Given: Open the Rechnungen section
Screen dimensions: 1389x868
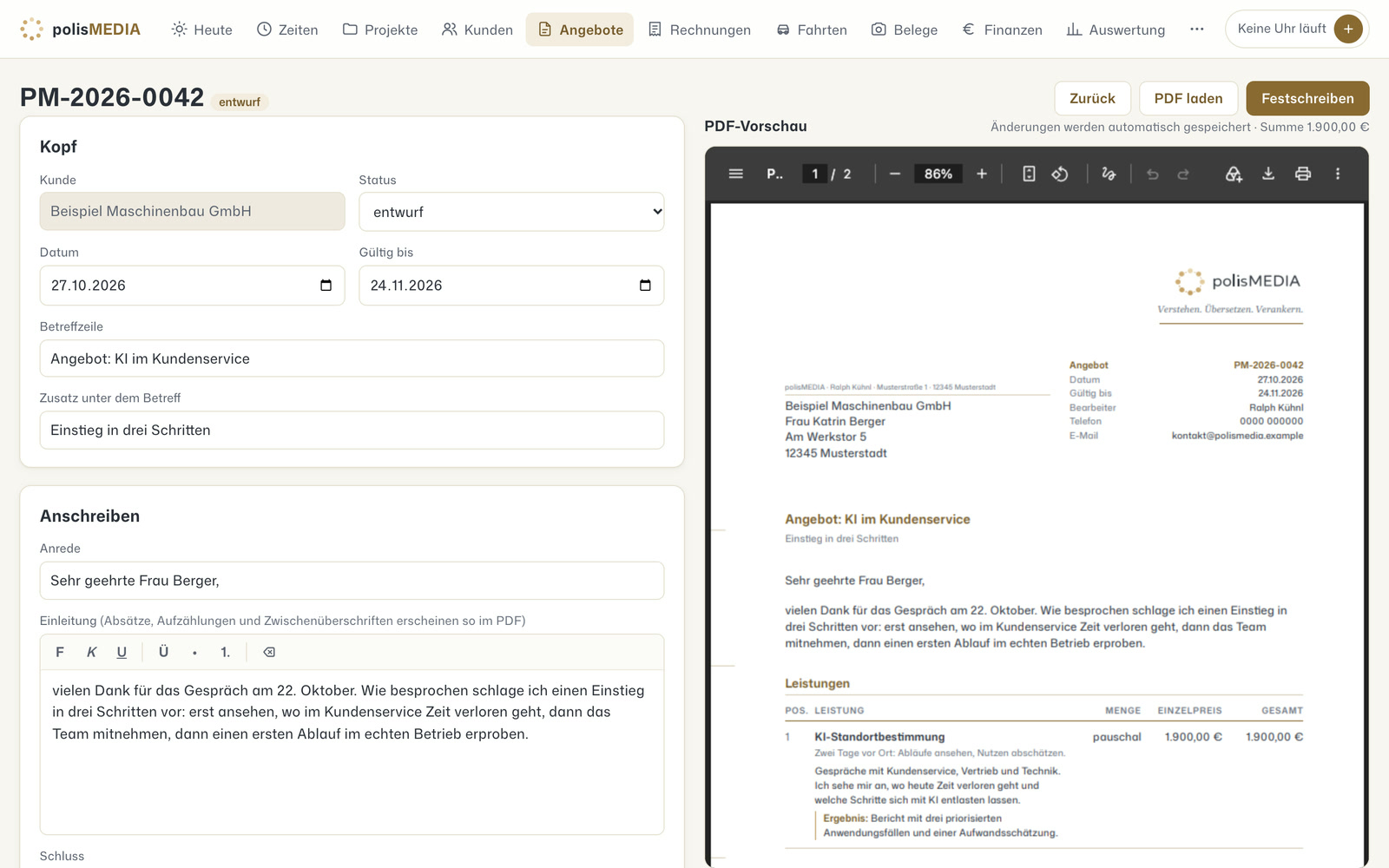Looking at the screenshot, I should point(700,30).
